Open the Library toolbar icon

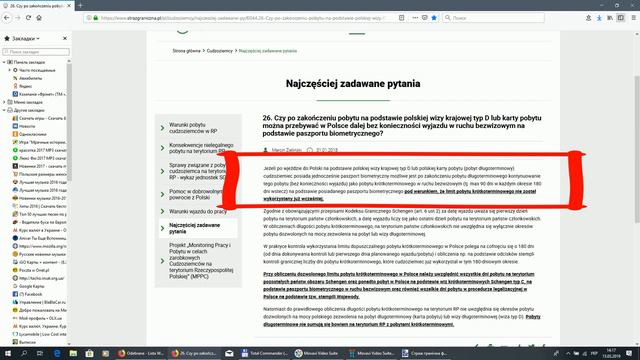point(610,18)
